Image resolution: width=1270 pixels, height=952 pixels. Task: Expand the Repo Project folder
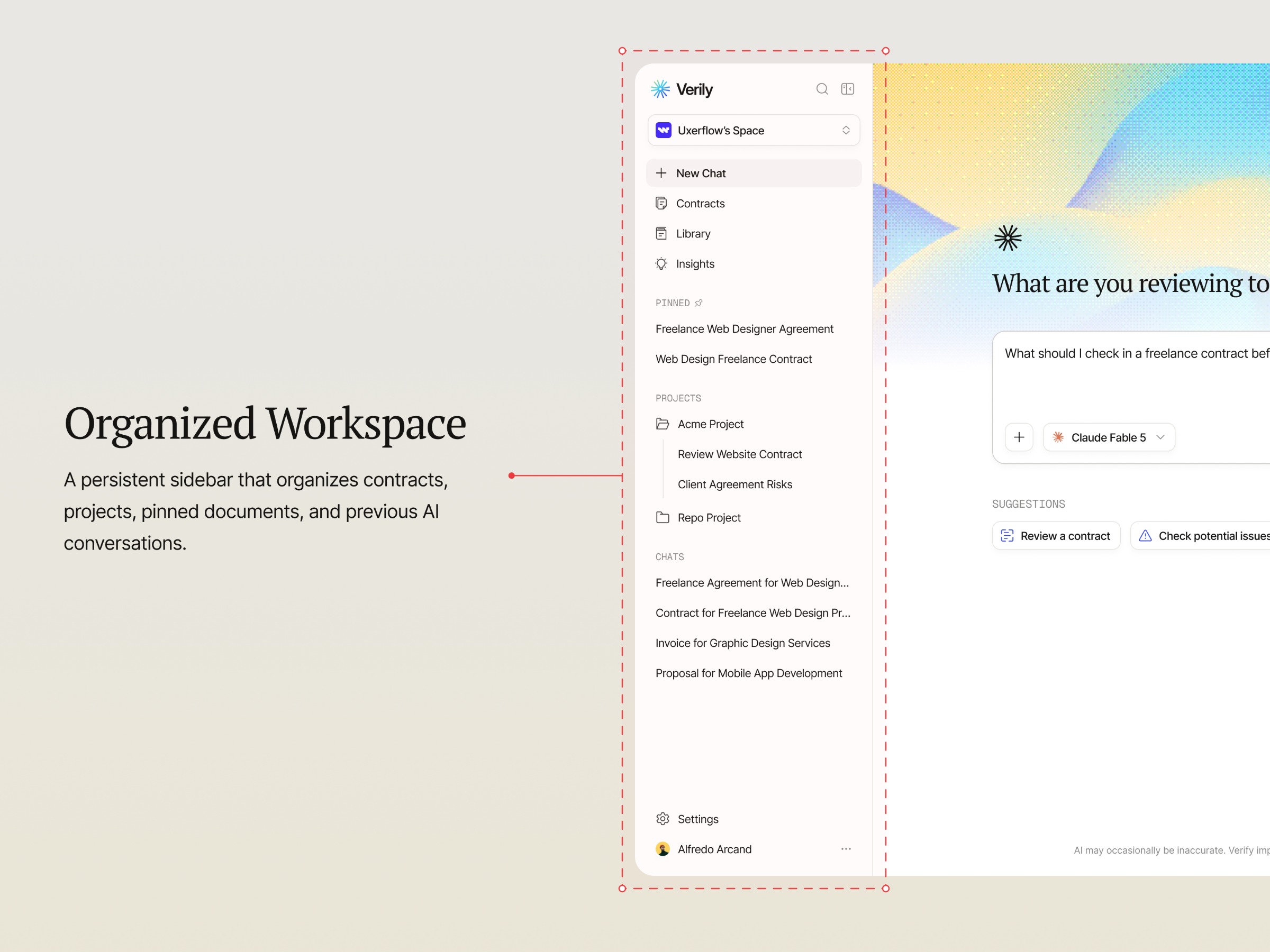tap(754, 518)
